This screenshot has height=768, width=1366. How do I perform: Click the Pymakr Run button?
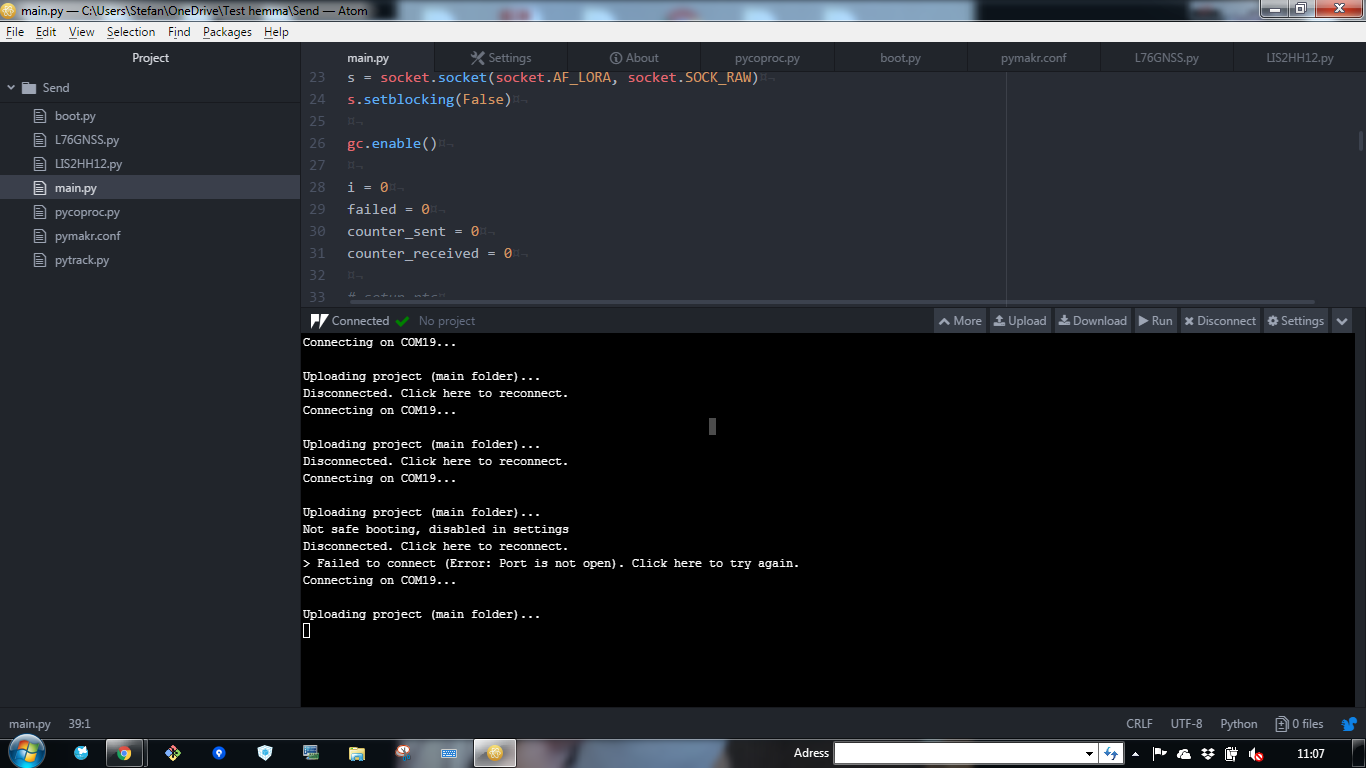1156,321
